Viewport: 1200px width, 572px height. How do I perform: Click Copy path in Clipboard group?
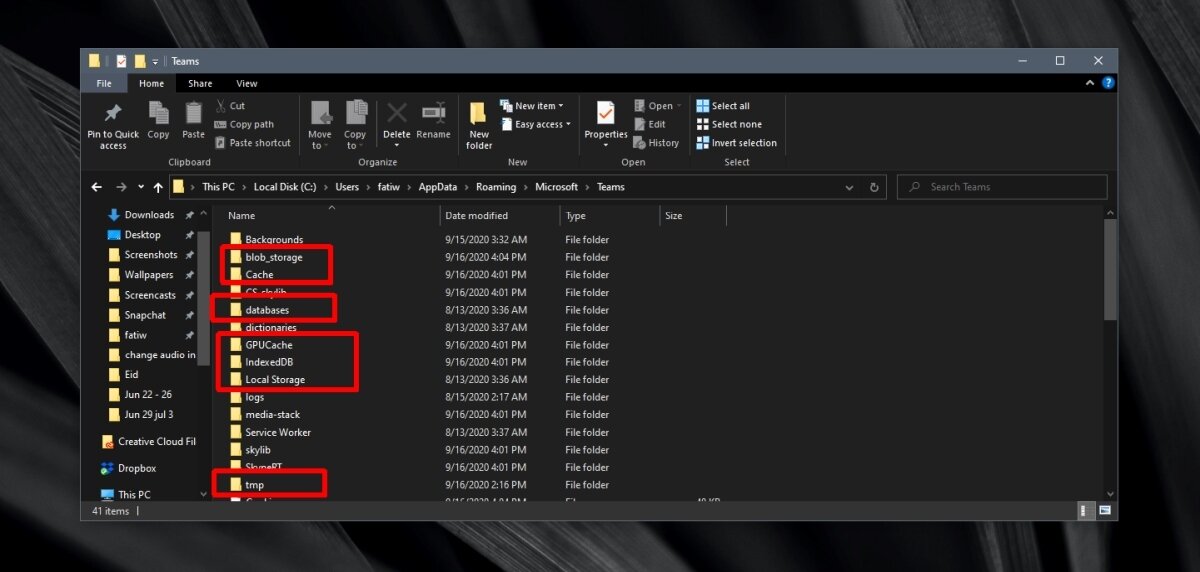[x=244, y=125]
